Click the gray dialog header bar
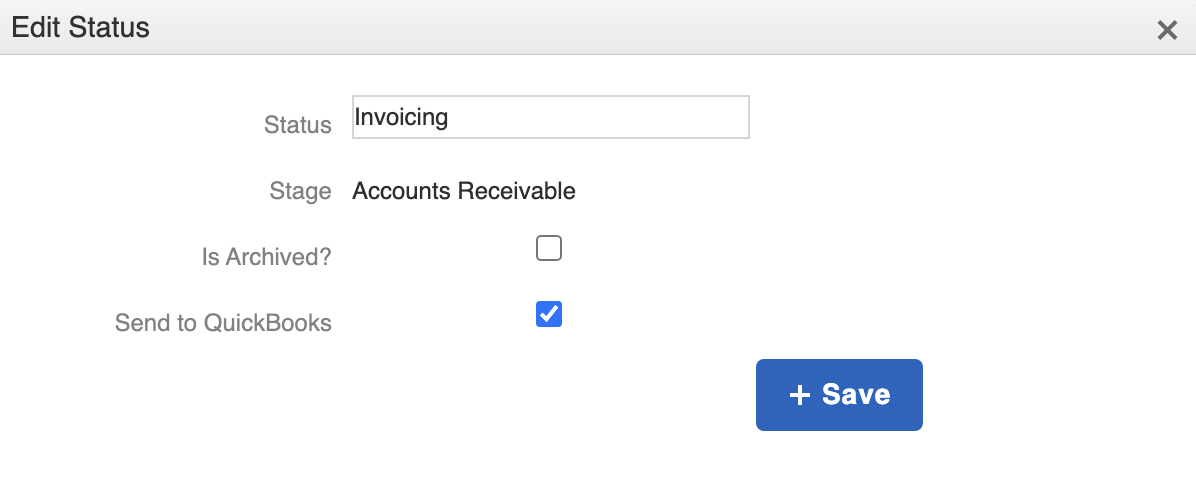 point(600,27)
